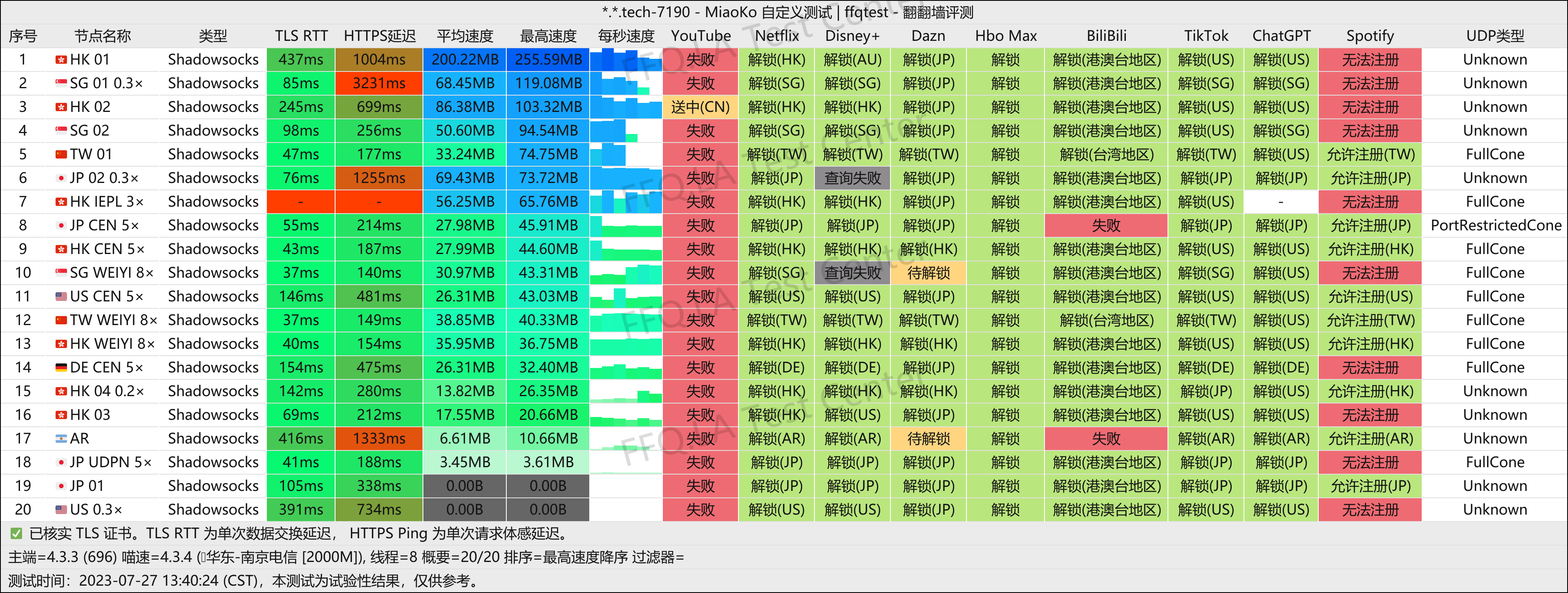
Task: Click the 平均速度 column header
Action: (465, 36)
